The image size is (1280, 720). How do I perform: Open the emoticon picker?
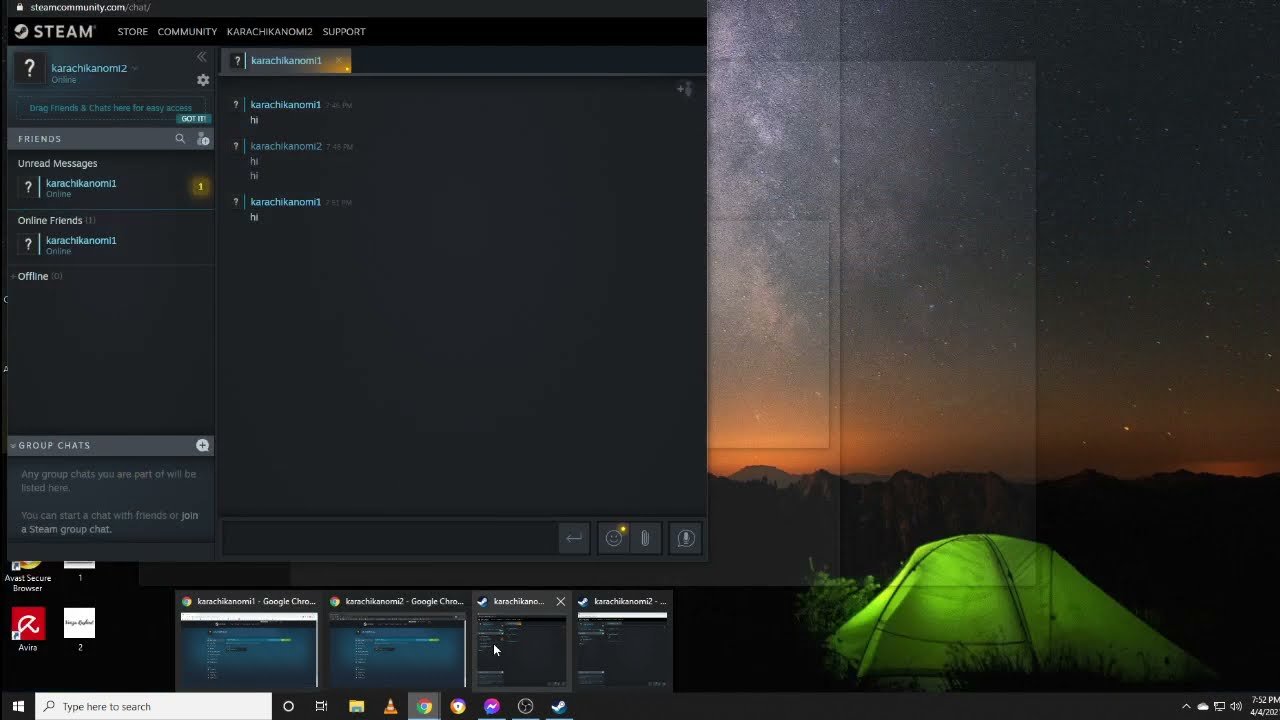pos(614,538)
